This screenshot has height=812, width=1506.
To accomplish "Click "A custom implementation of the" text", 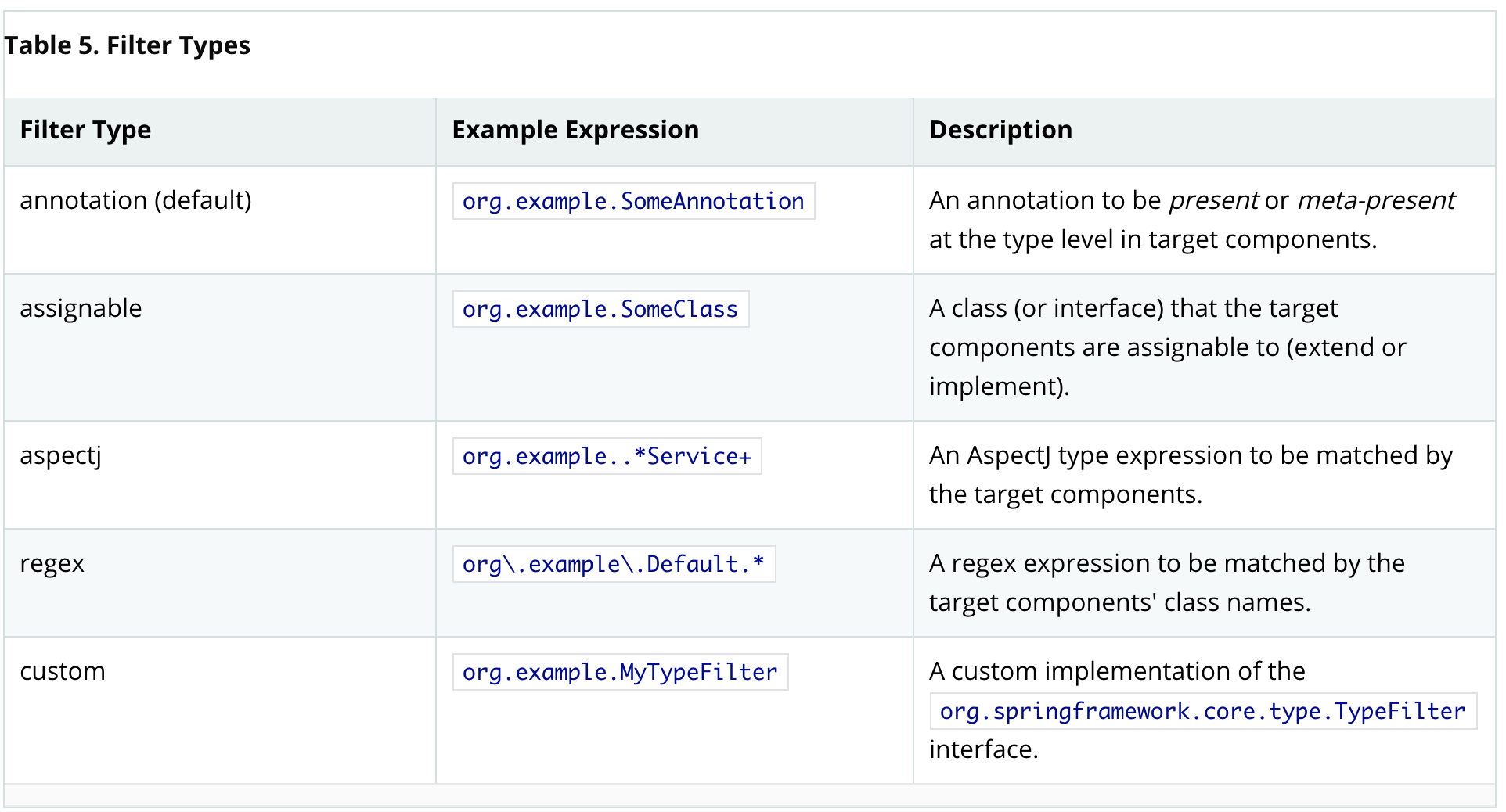I will [1117, 672].
